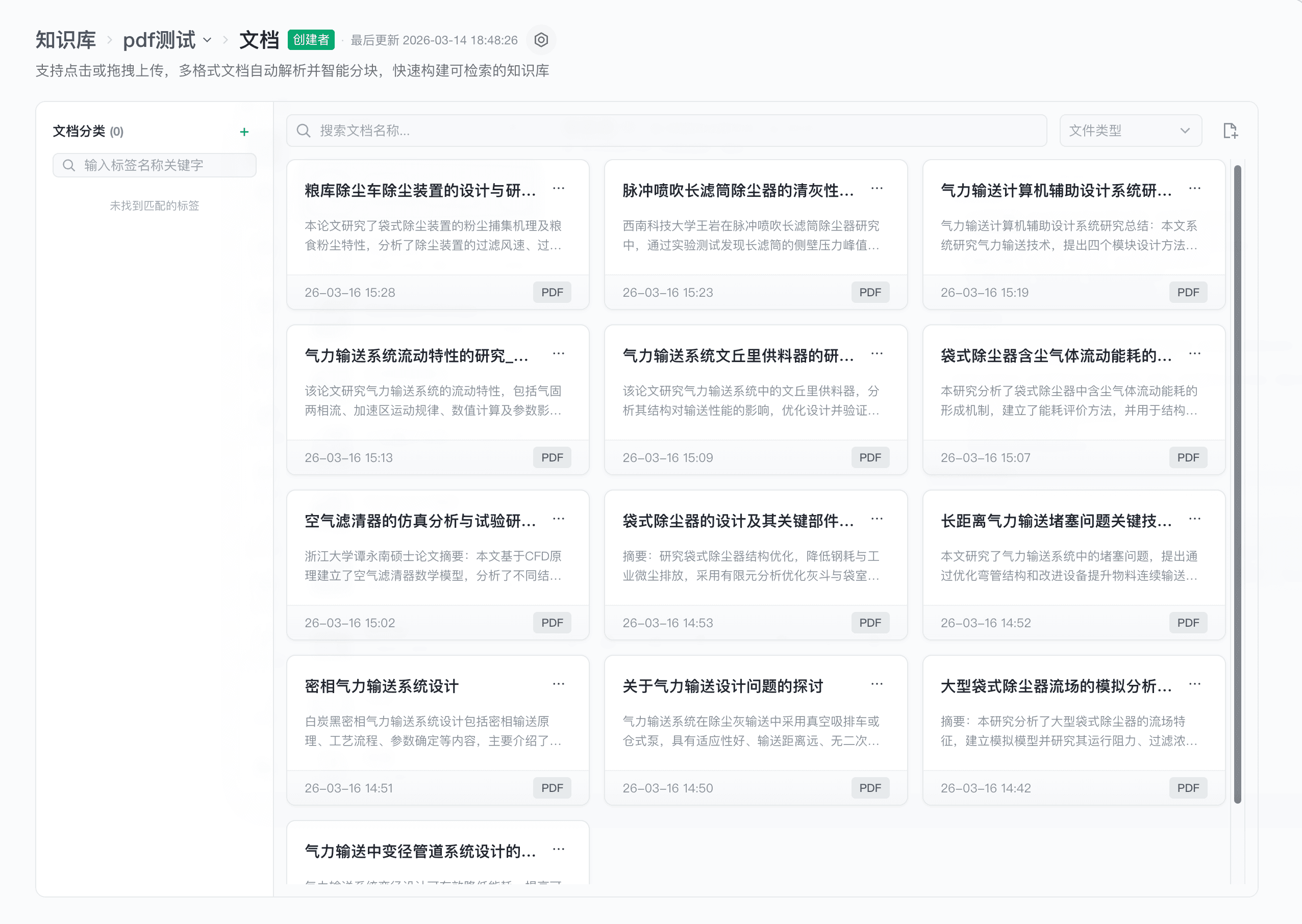The height and width of the screenshot is (924, 1302).
Task: Click timestamp 26-03-16 15:09
Action: point(667,458)
